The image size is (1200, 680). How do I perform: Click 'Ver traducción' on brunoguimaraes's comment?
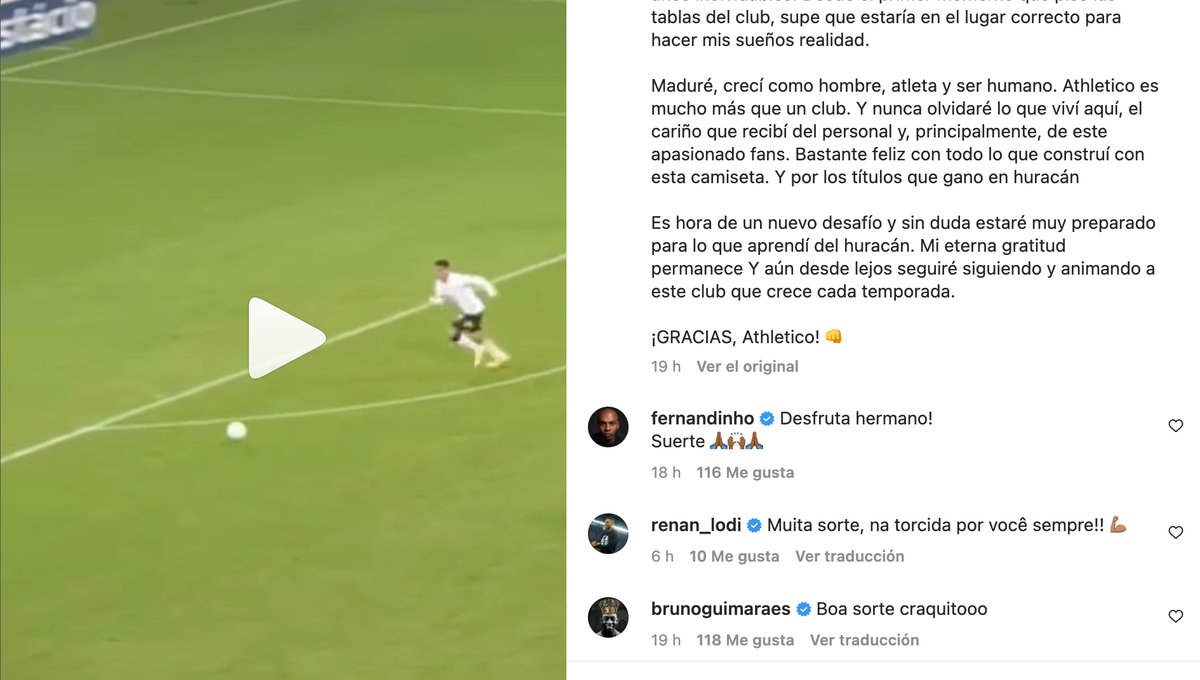tap(864, 640)
